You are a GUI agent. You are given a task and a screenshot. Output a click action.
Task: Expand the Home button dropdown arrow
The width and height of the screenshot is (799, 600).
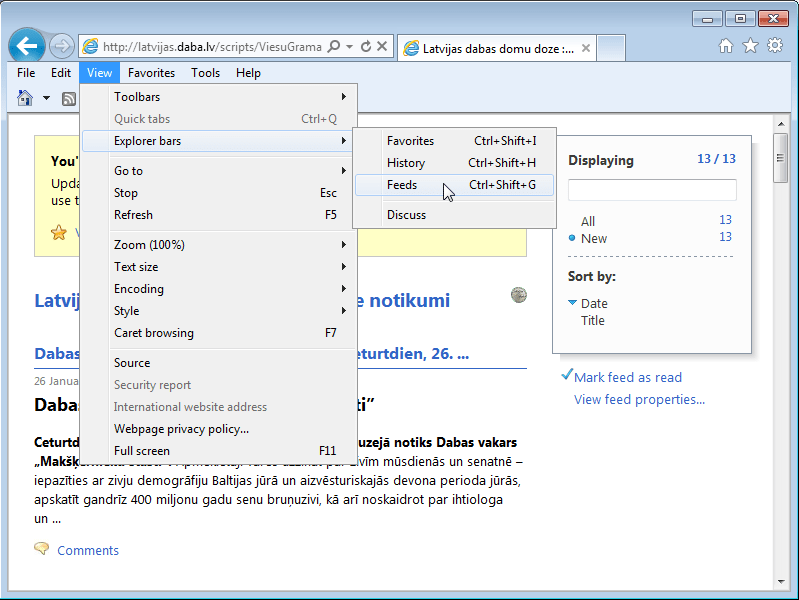(x=46, y=97)
